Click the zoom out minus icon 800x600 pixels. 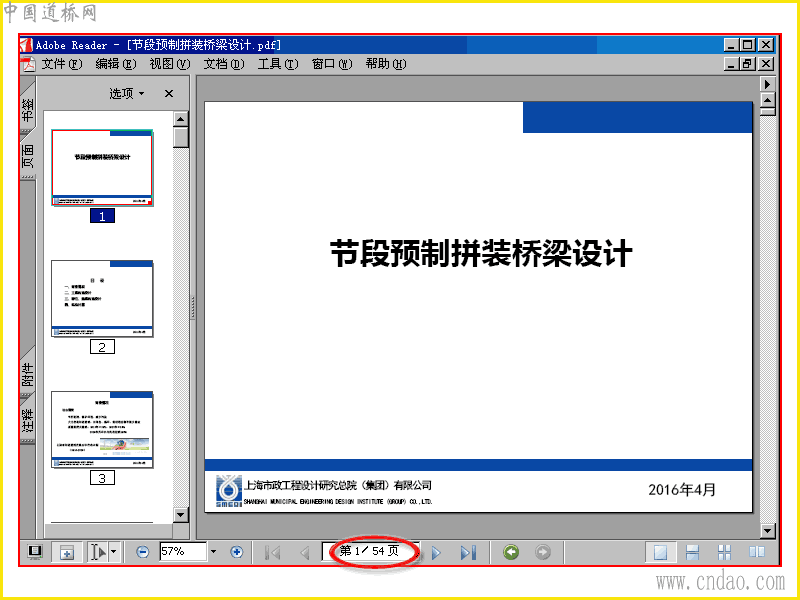point(143,552)
